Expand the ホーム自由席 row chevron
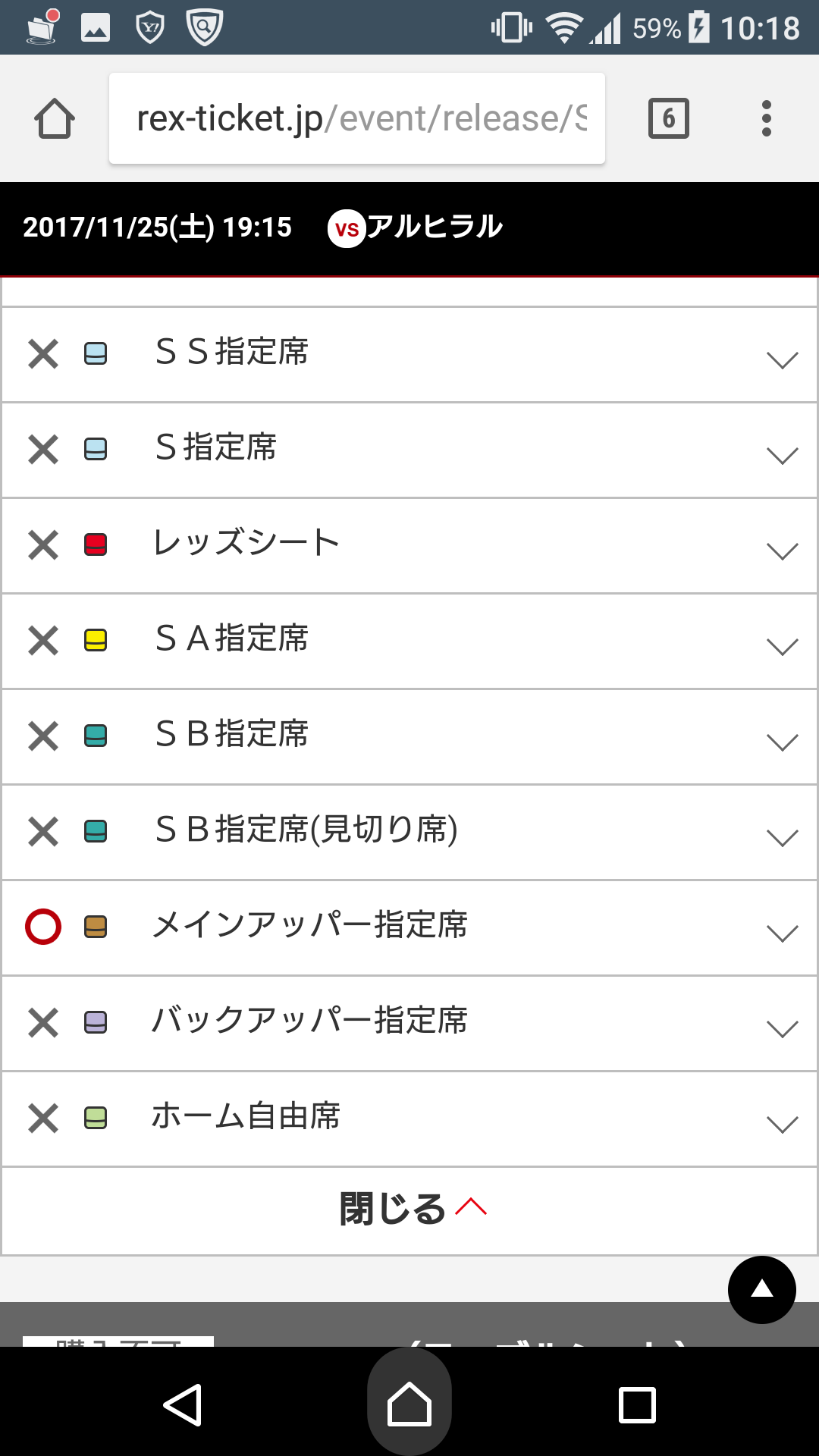Image resolution: width=819 pixels, height=1456 pixels. click(782, 1124)
